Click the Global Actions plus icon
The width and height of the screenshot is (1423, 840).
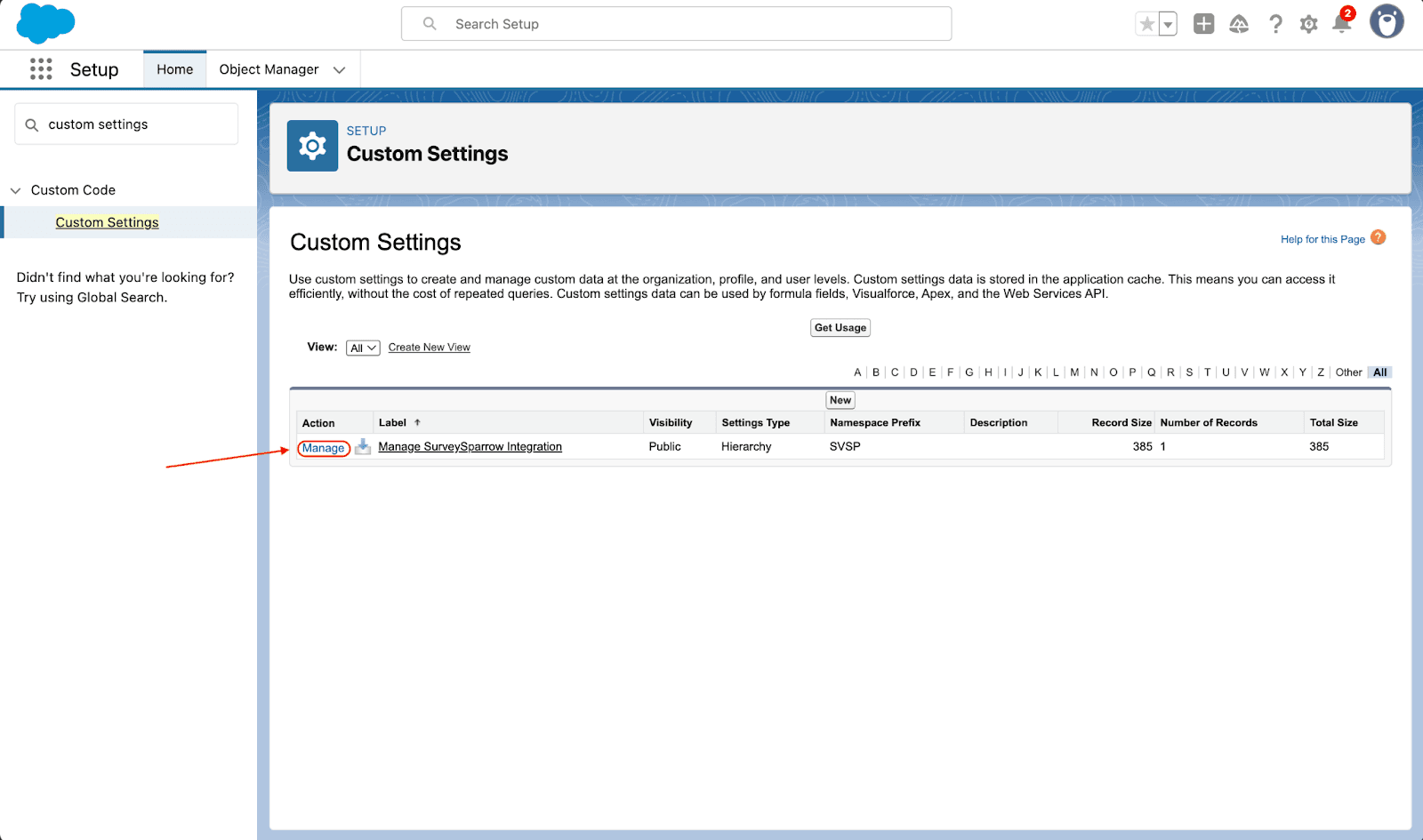(1203, 24)
